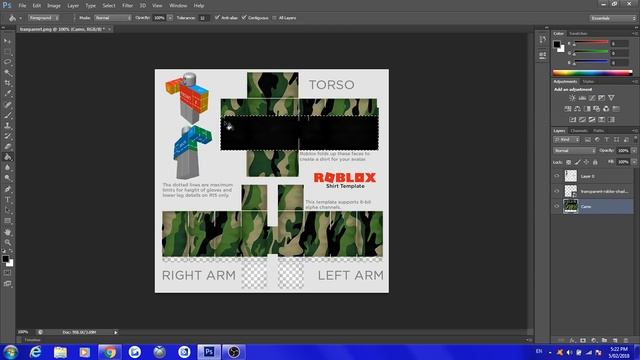640x360 pixels.
Task: Add Color Balance adjustment
Action: [577, 109]
